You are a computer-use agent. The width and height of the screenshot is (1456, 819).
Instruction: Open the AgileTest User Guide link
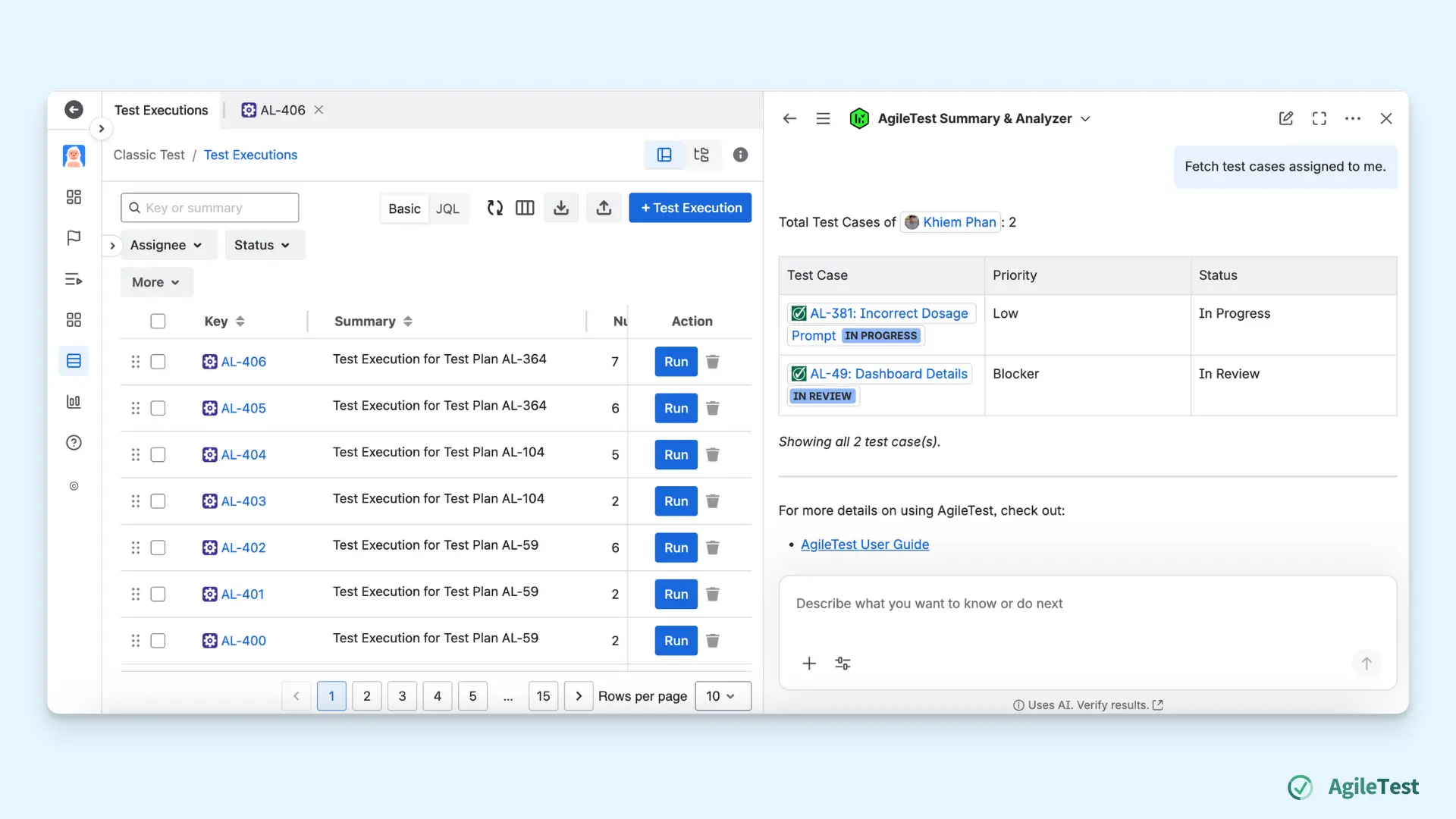864,544
